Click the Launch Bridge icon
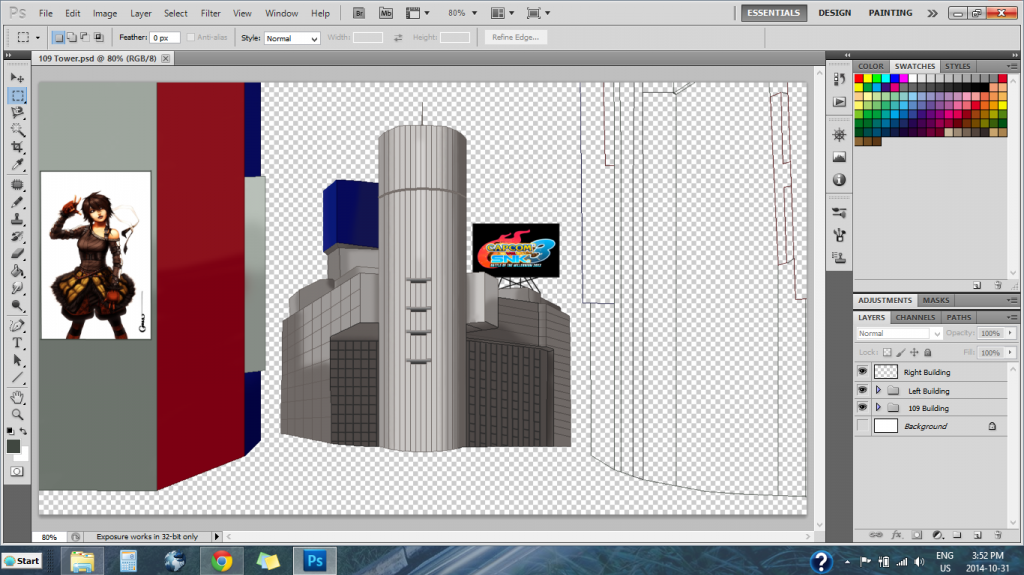1024x575 pixels. [360, 13]
